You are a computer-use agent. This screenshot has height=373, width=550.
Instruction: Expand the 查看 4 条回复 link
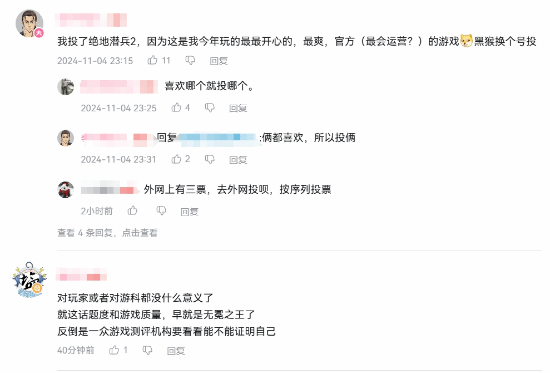pyautogui.click(x=107, y=233)
